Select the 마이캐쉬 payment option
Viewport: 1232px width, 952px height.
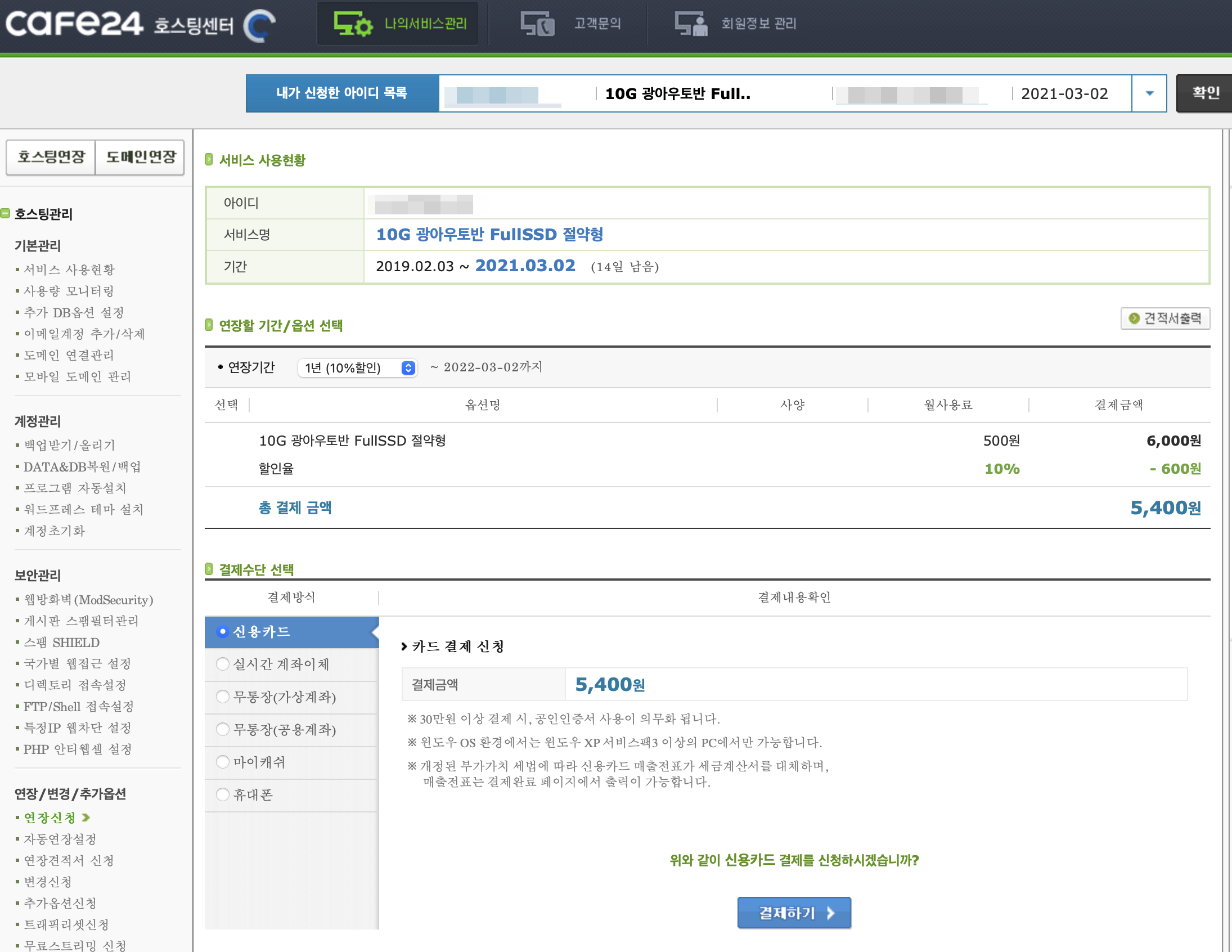tap(223, 762)
